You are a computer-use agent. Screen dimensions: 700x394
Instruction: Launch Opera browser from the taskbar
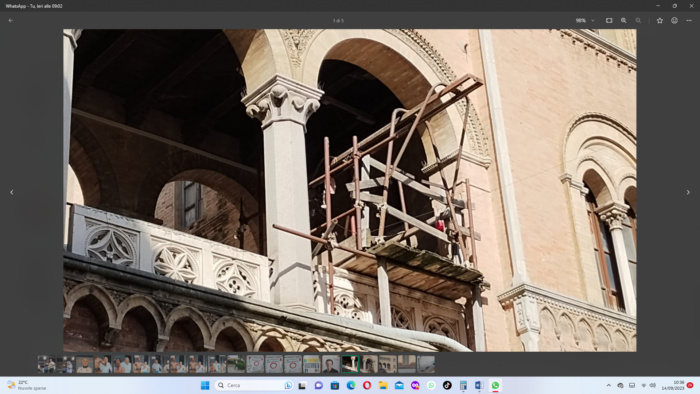click(367, 386)
